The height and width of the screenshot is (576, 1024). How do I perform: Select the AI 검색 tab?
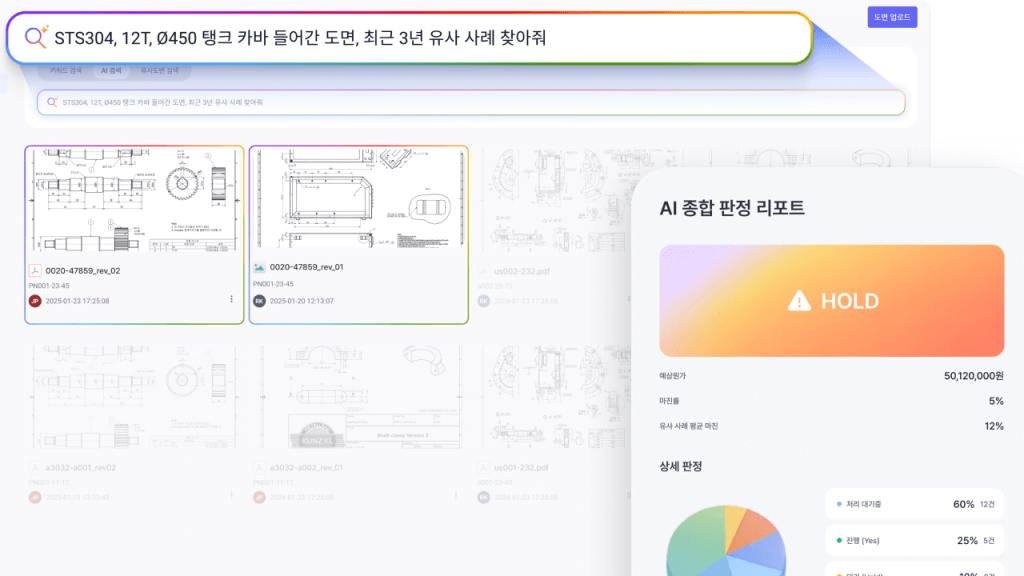pyautogui.click(x=112, y=71)
